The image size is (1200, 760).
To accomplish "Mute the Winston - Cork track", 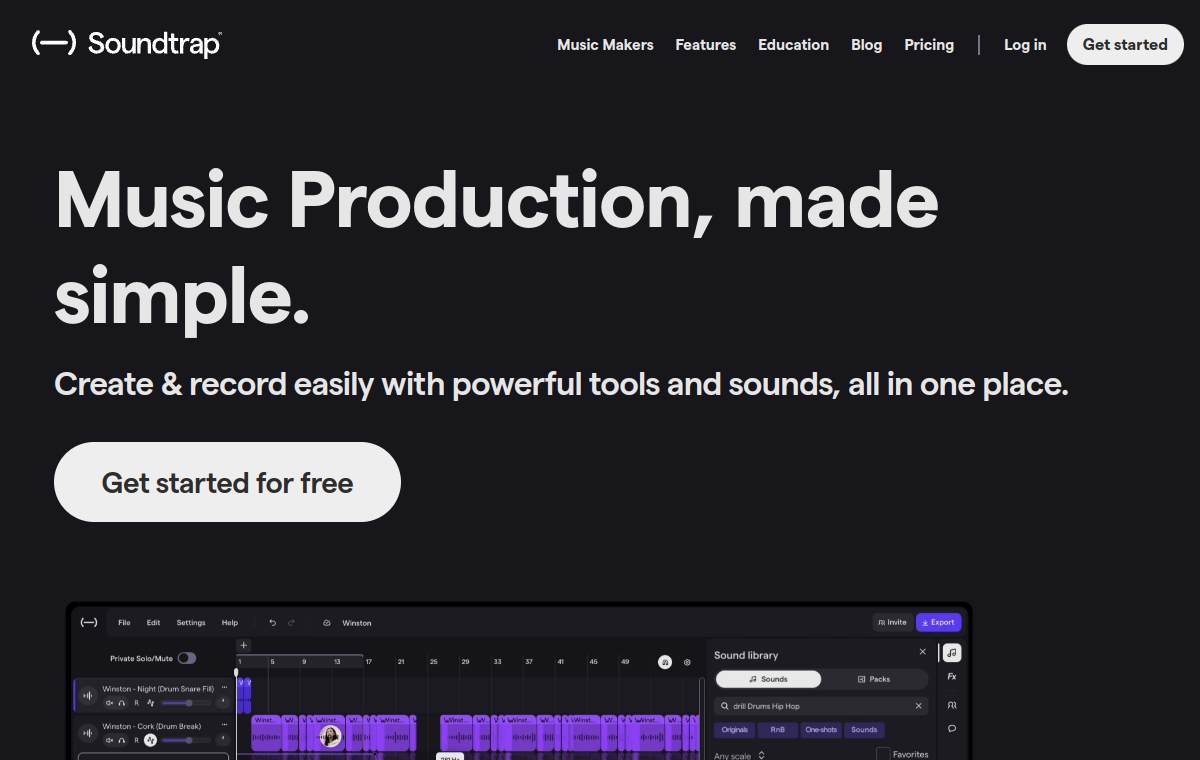I will click(x=109, y=740).
